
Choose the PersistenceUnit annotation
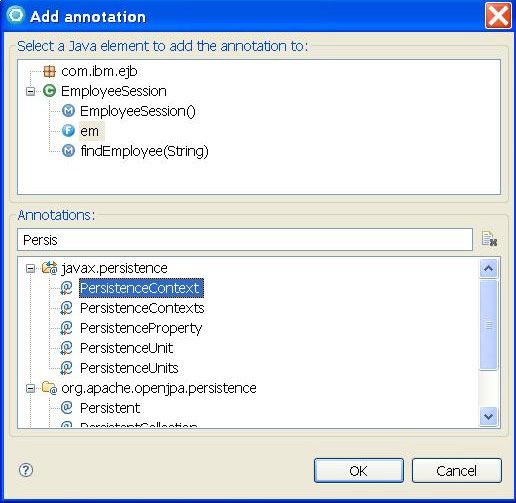(126, 348)
